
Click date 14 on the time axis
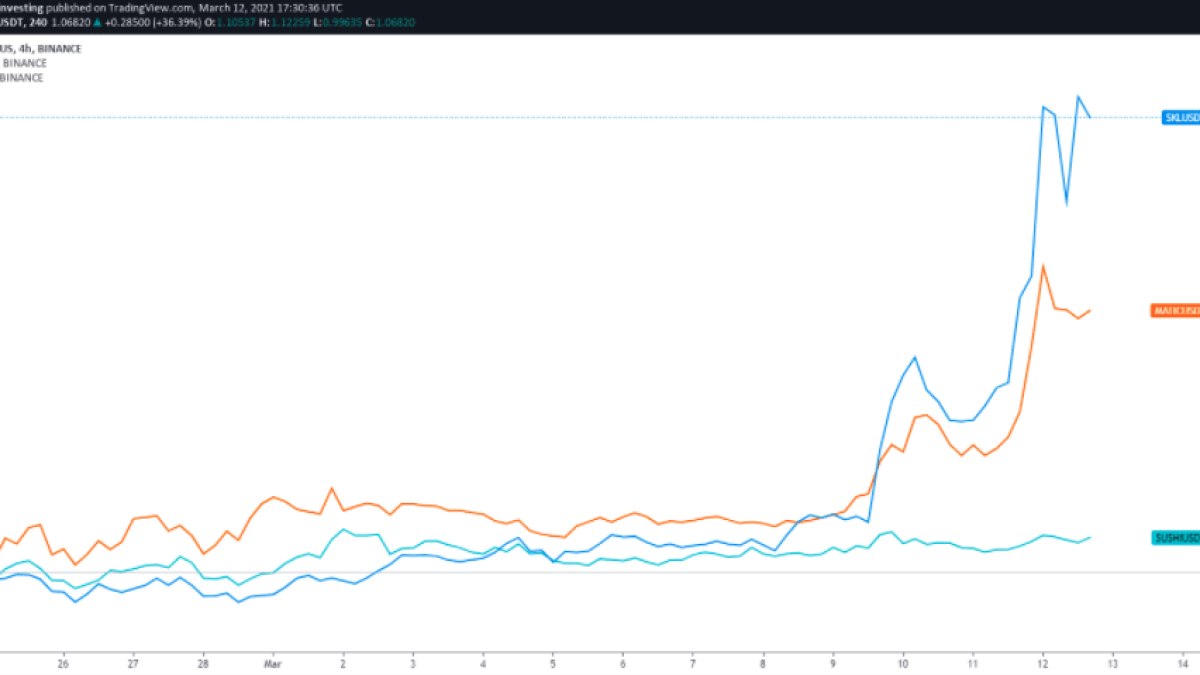click(1182, 663)
